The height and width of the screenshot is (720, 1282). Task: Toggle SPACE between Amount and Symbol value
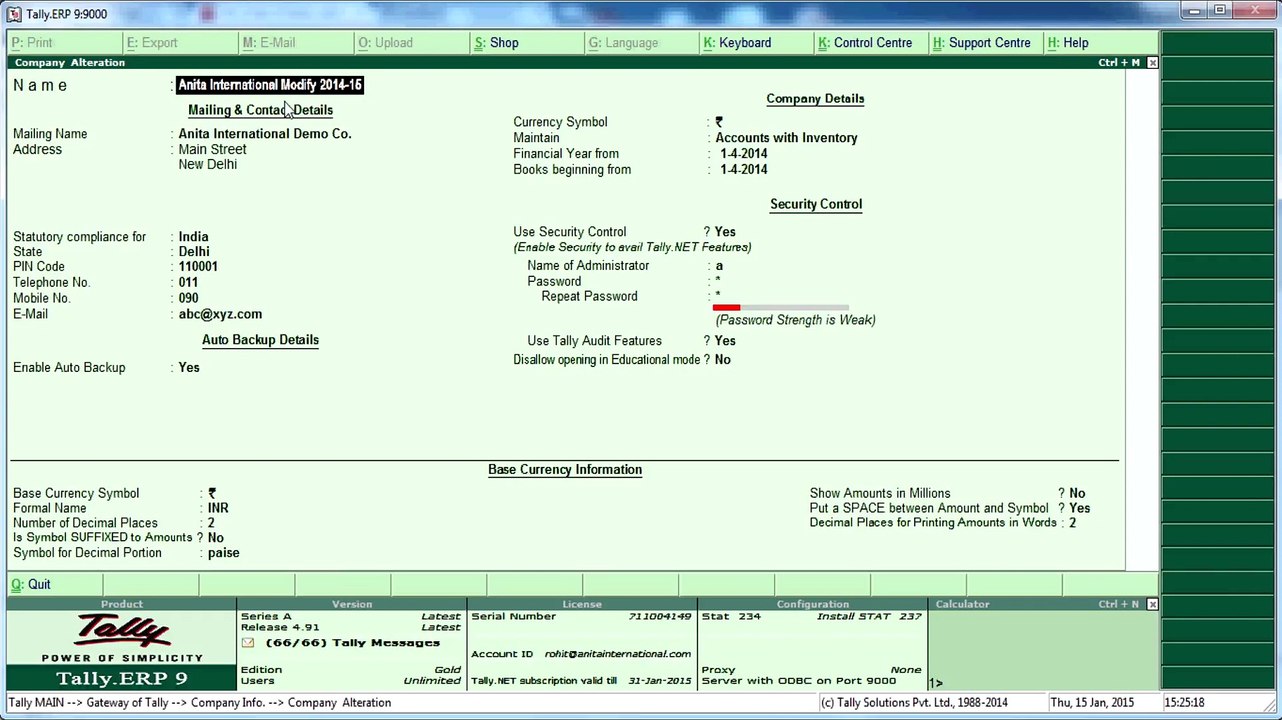tap(1080, 509)
